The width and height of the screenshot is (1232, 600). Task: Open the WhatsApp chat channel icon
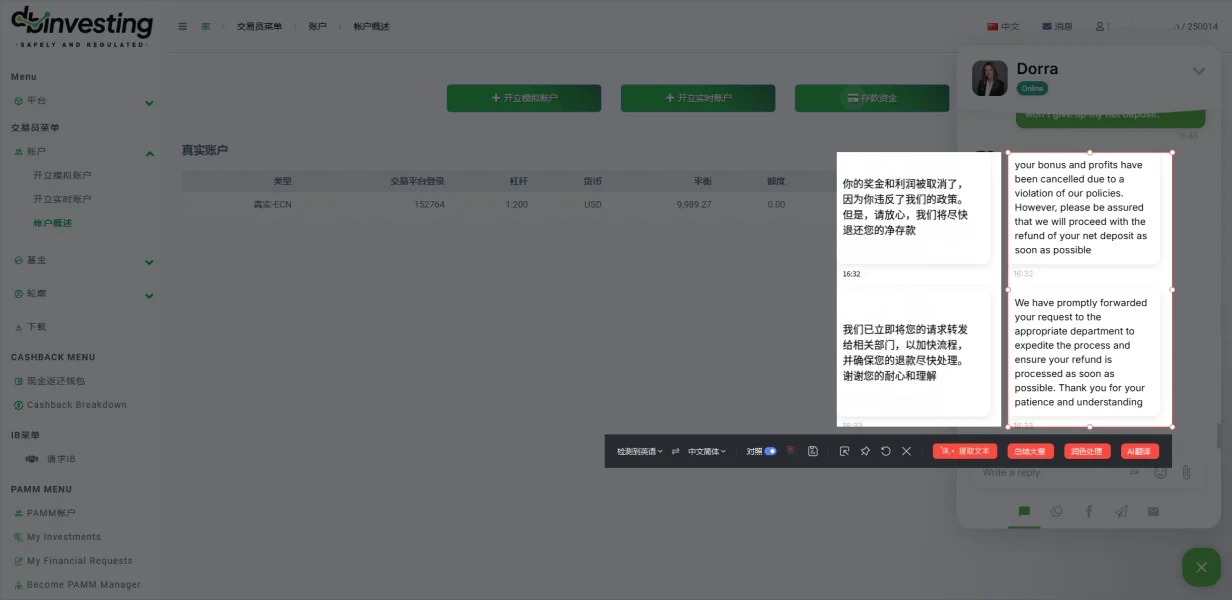point(1057,511)
